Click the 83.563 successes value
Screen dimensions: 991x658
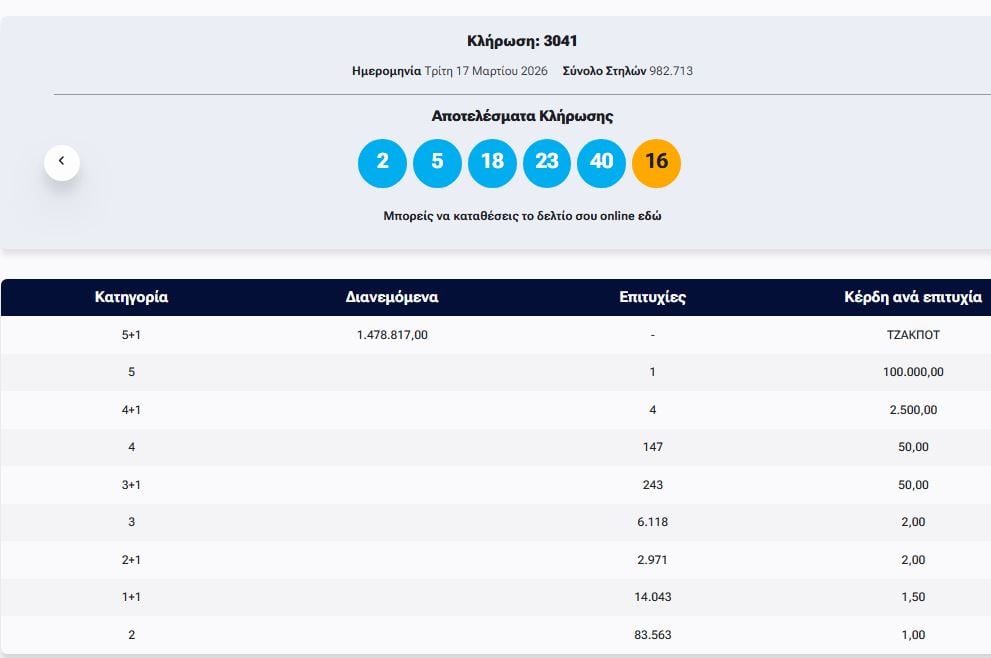click(x=652, y=635)
